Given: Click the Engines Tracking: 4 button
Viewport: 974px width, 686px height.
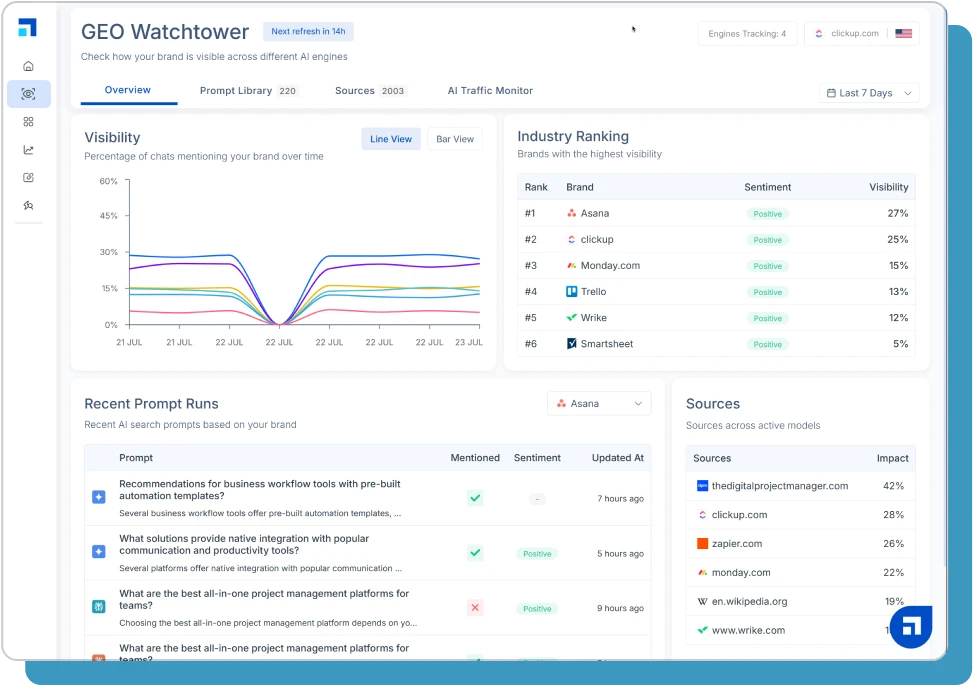Looking at the screenshot, I should click(x=747, y=34).
